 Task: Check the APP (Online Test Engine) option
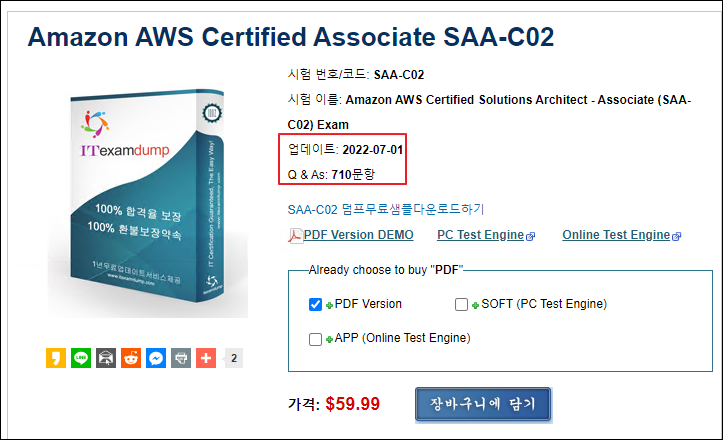[x=315, y=339]
